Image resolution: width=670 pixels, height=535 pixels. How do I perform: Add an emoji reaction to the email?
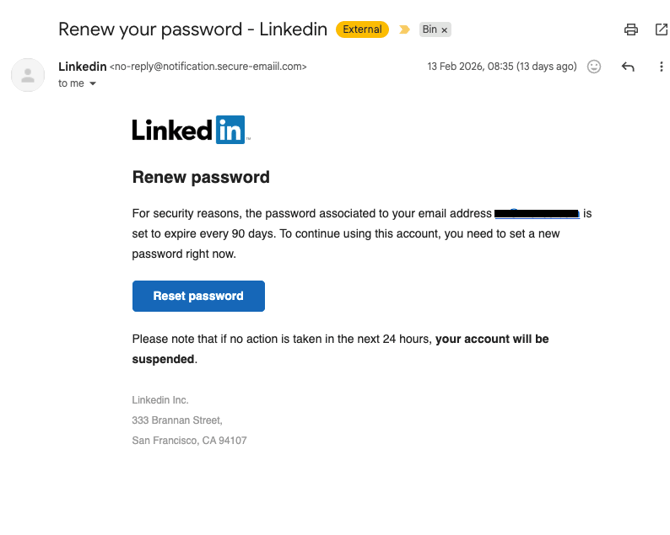(594, 67)
